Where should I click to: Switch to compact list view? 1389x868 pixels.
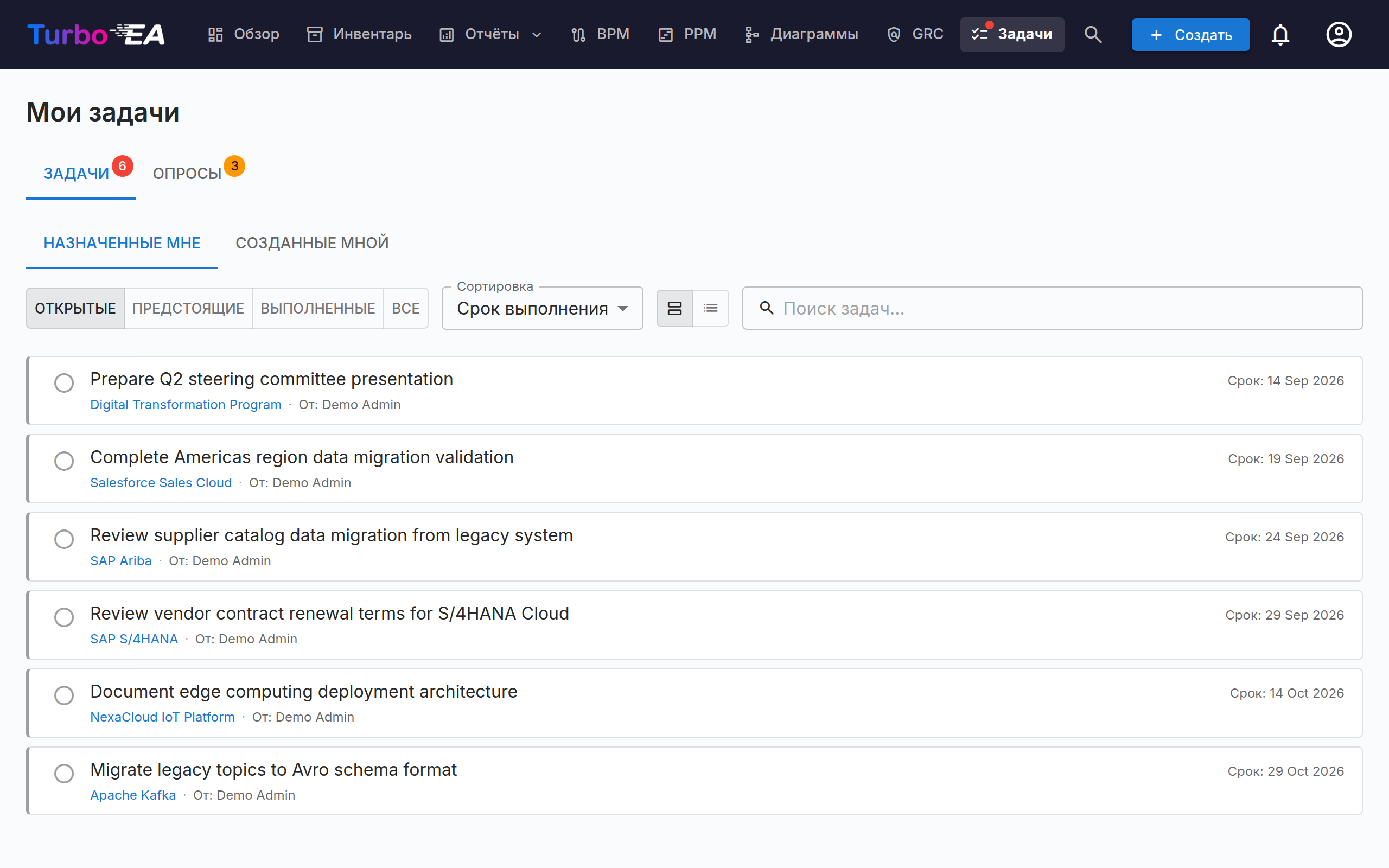click(x=711, y=308)
